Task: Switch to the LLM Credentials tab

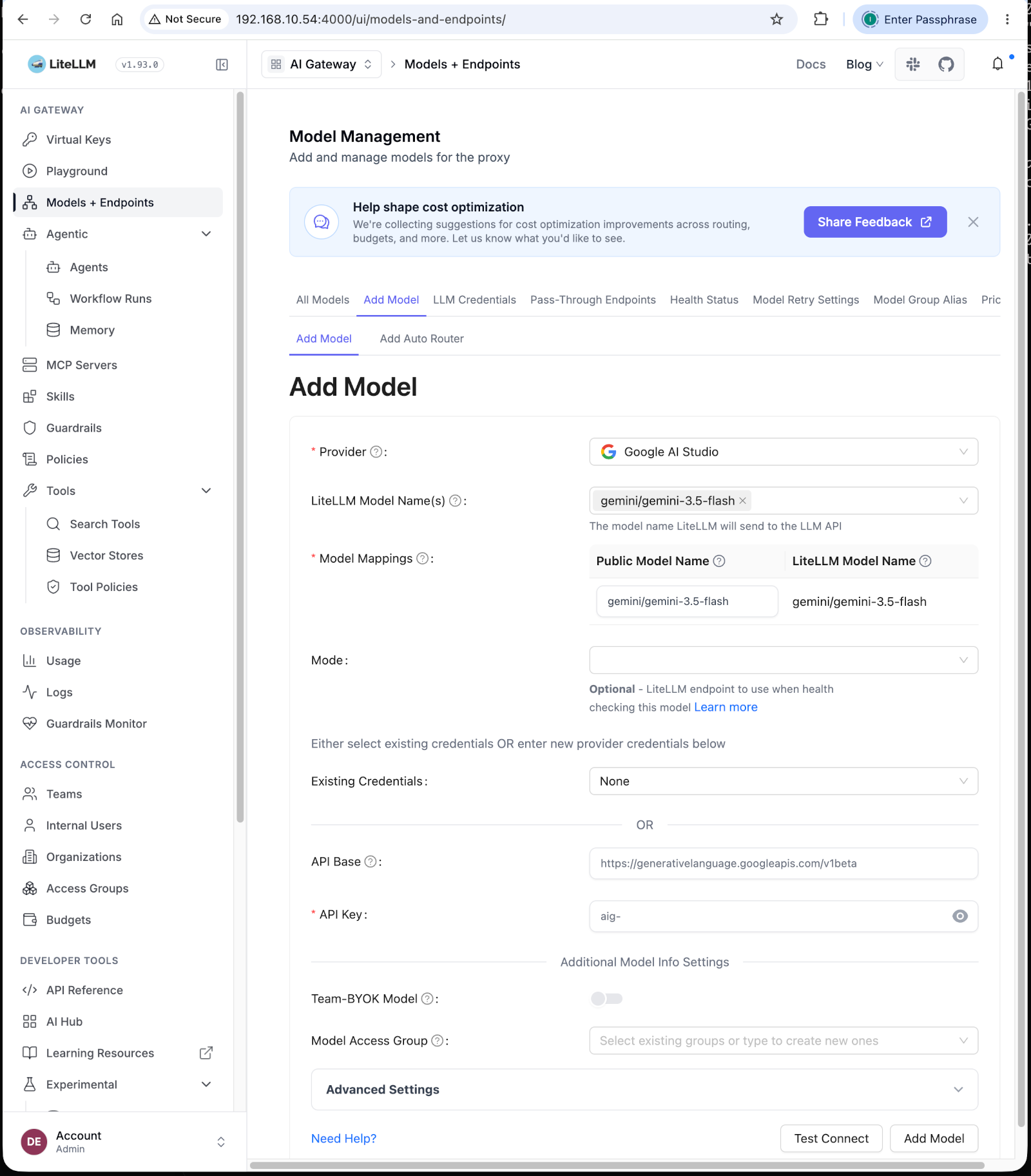Action: click(x=474, y=300)
